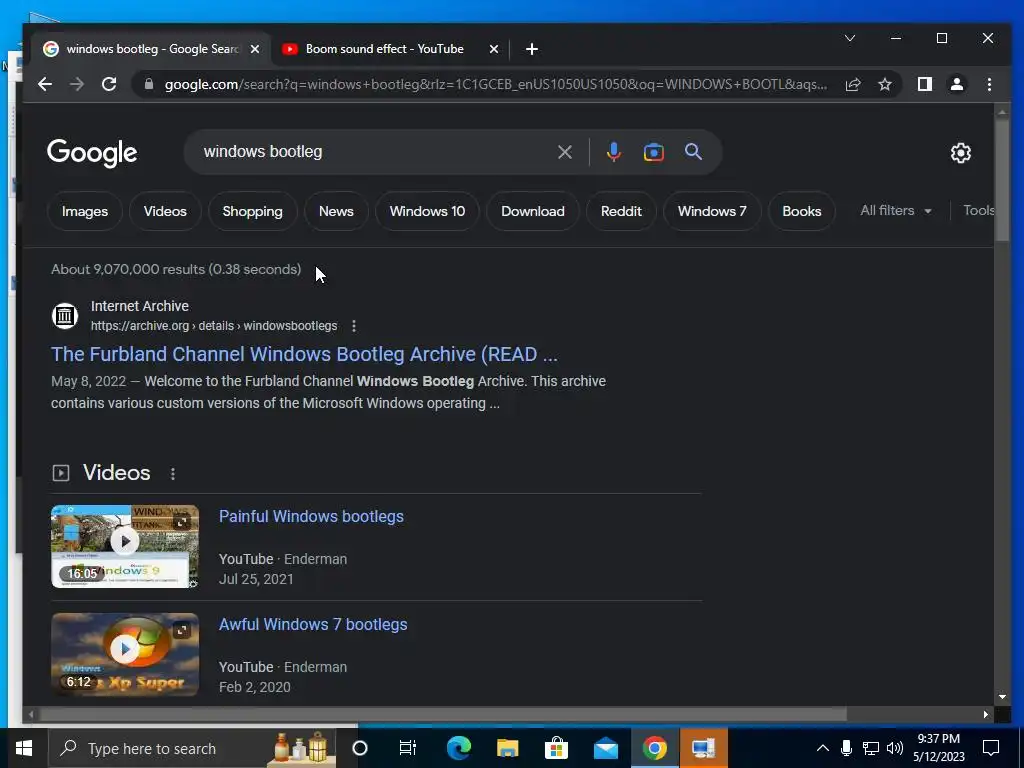
Task: Click taskbar search box
Action: [x=193, y=748]
